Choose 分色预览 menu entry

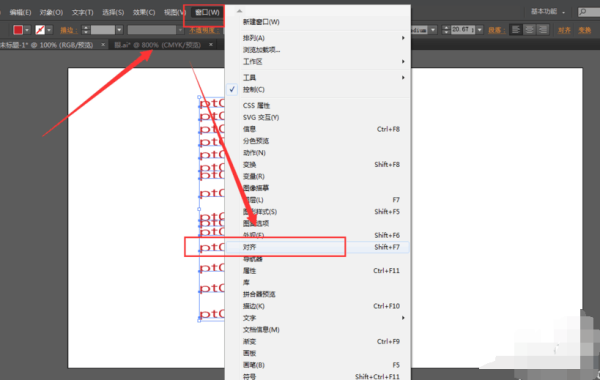pyautogui.click(x=318, y=141)
